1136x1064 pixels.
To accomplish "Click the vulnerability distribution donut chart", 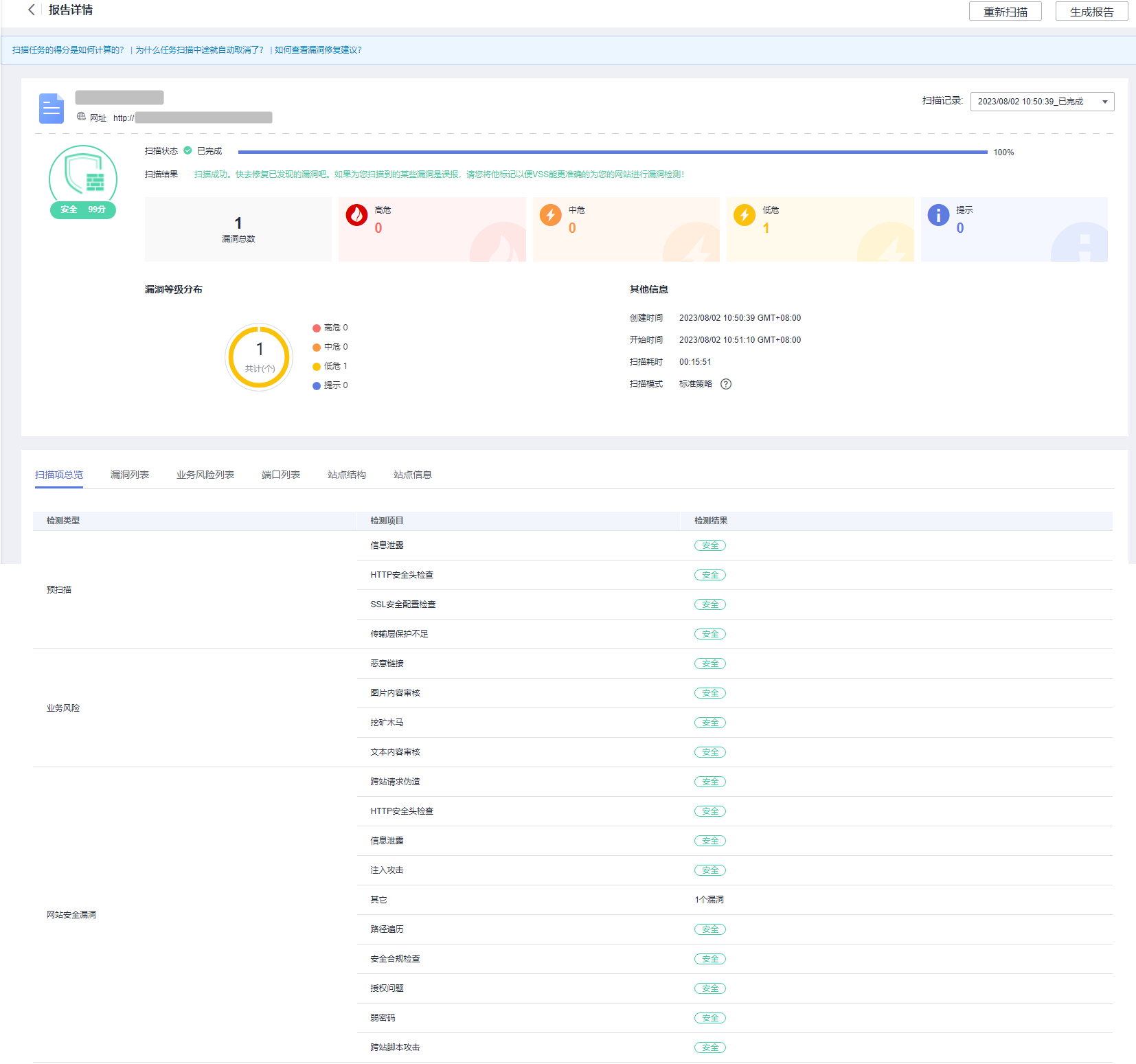I will (x=259, y=357).
